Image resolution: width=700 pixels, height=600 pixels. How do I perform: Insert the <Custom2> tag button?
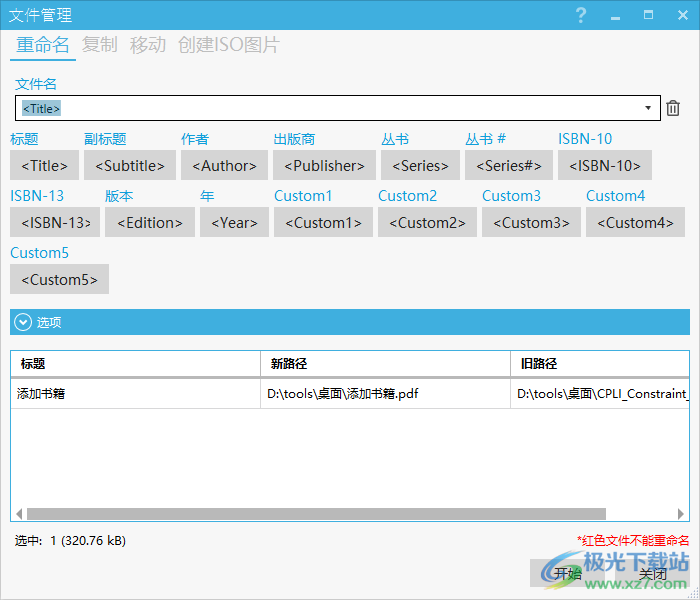point(427,222)
